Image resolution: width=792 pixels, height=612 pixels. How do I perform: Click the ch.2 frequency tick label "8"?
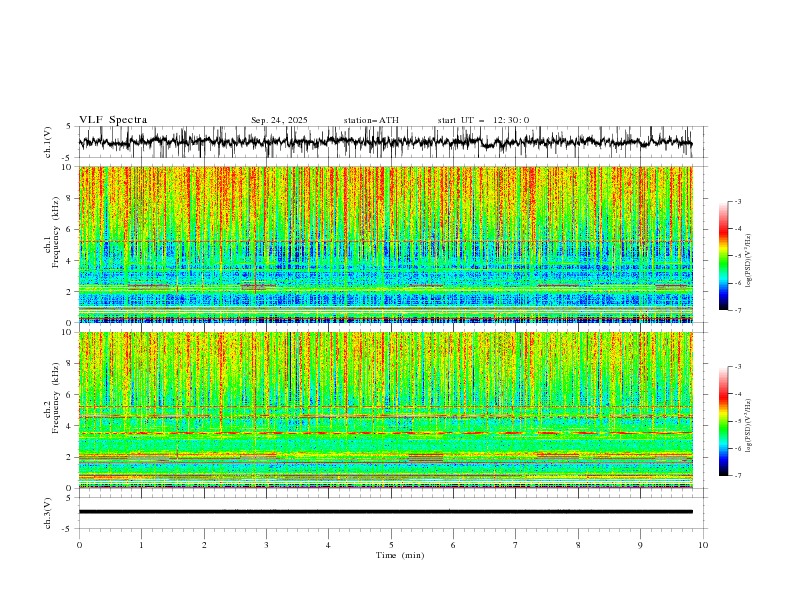[70, 364]
